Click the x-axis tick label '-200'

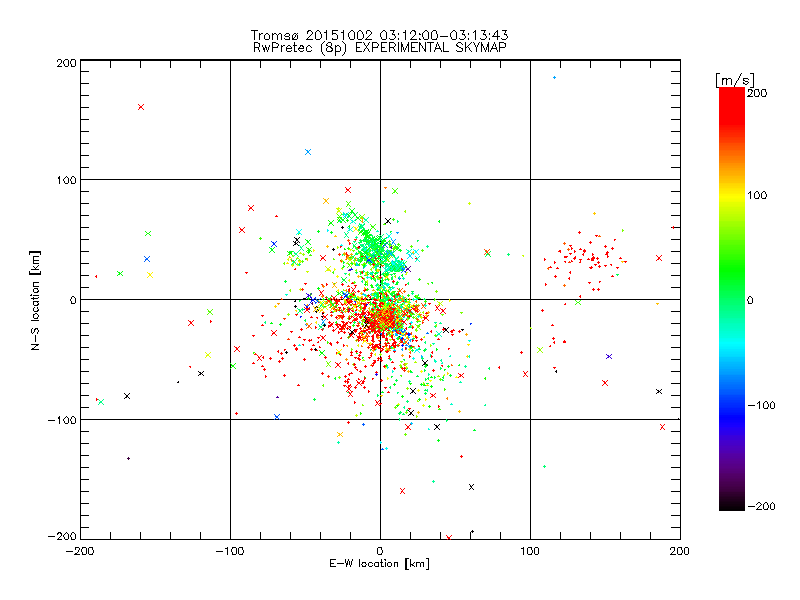coord(80,551)
